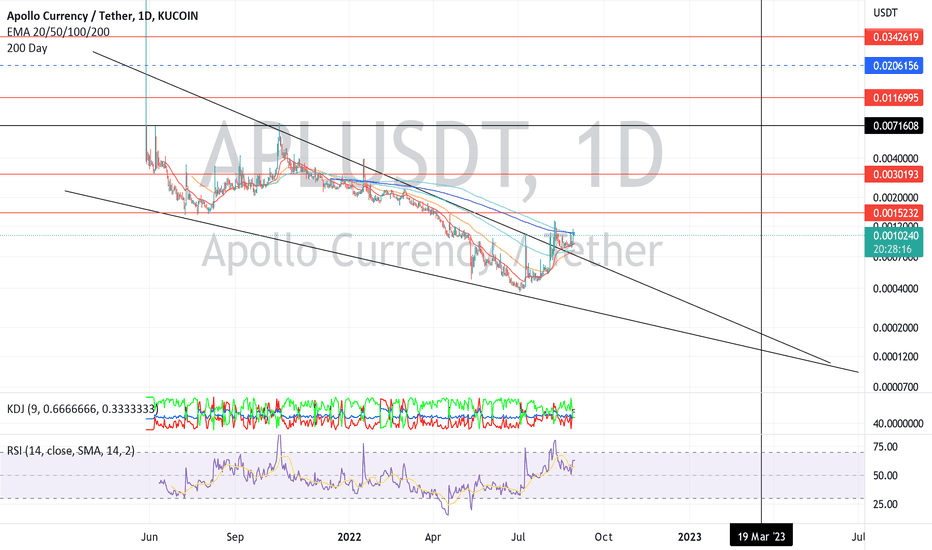Select the 0.0206156 blue price label
Viewport: 932px width, 550px height.
894,66
